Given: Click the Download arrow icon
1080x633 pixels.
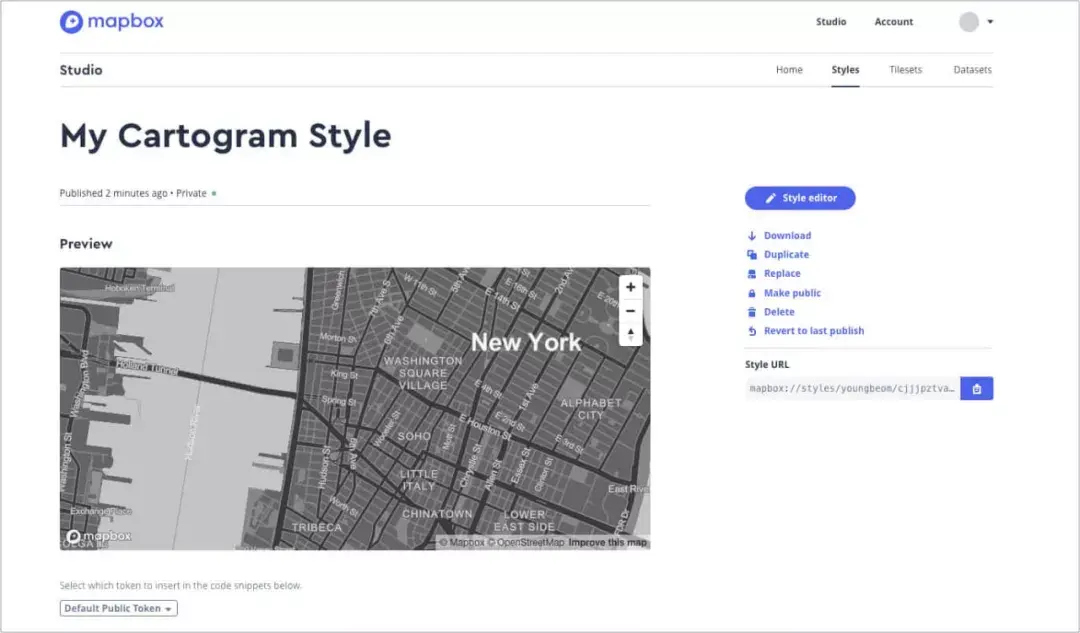Looking at the screenshot, I should [751, 235].
